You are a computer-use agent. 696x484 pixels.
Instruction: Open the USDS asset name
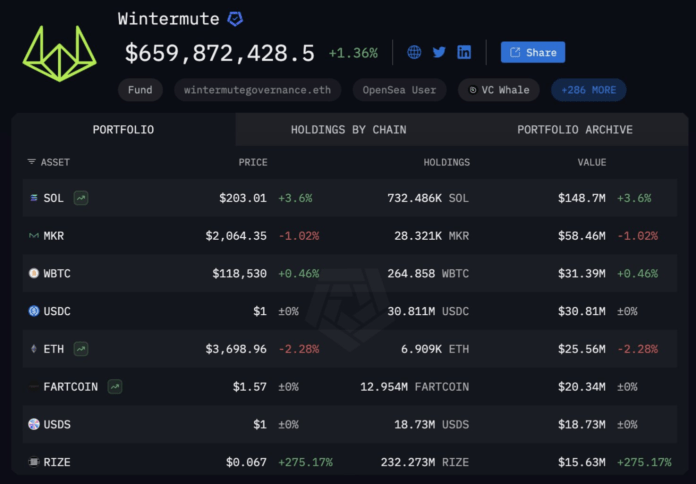pyautogui.click(x=57, y=424)
